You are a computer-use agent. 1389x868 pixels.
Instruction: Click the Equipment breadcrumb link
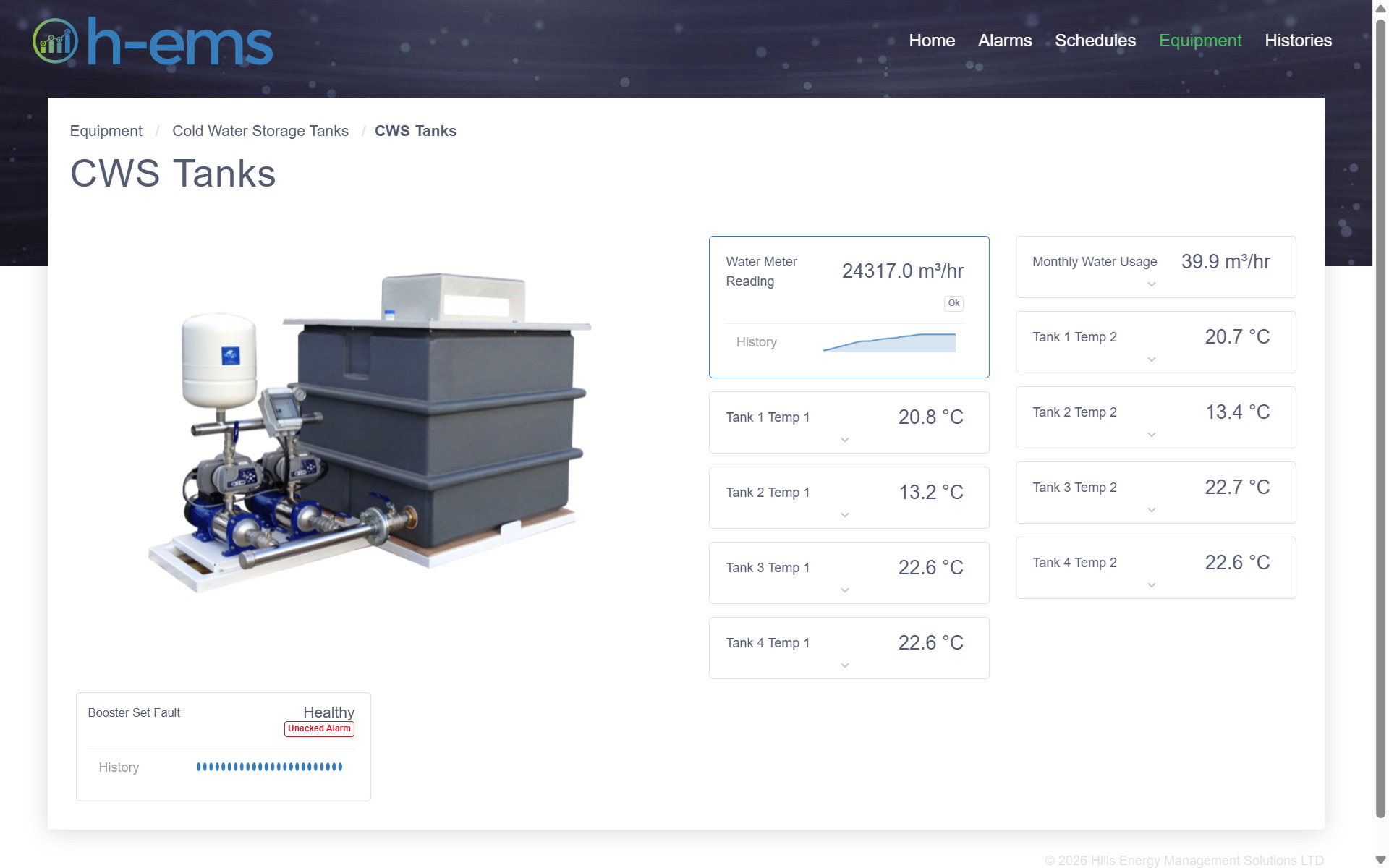tap(106, 131)
